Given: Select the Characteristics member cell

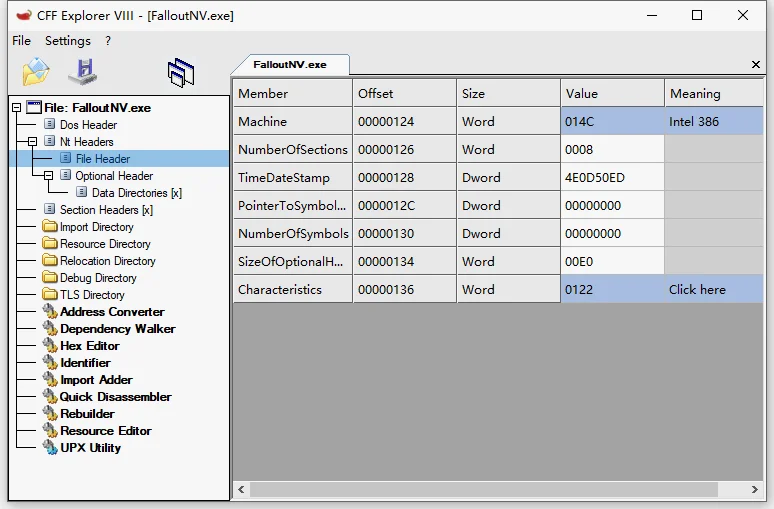Looking at the screenshot, I should click(x=292, y=289).
